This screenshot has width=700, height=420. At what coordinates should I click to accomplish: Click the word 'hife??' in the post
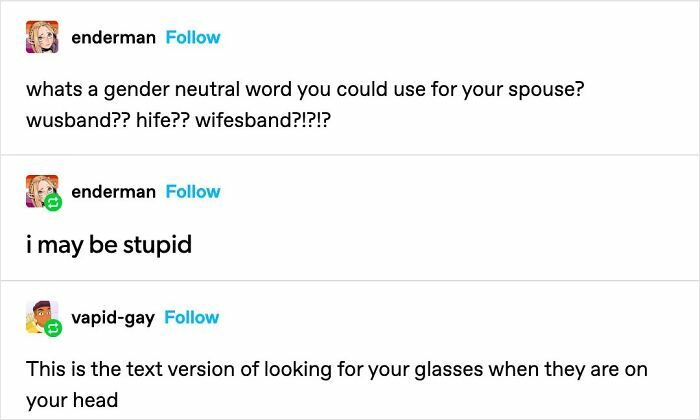tap(162, 120)
